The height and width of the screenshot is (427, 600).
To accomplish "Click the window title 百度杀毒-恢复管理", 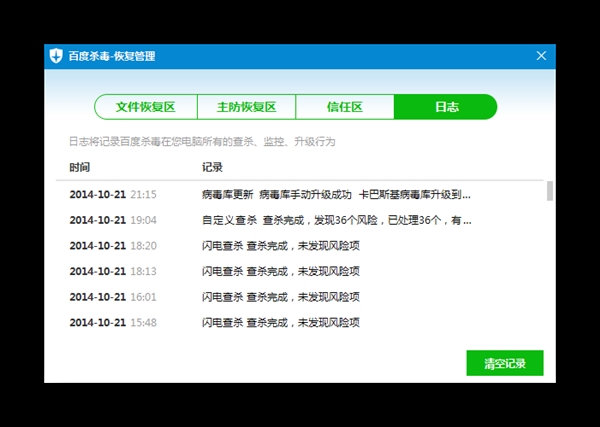I will (x=112, y=56).
